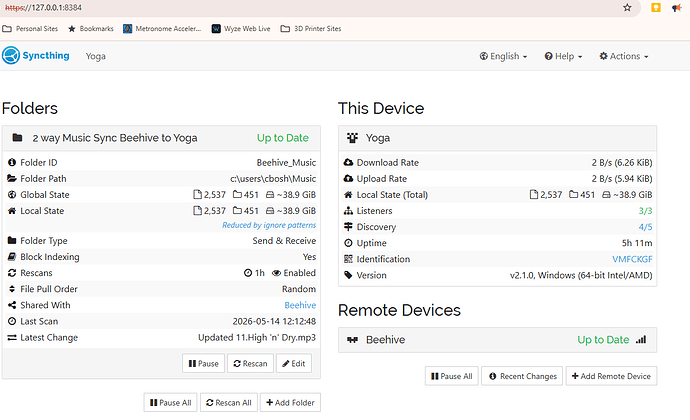The image size is (690, 420).
Task: Click the Folder Type folder icon
Action: click(x=12, y=240)
